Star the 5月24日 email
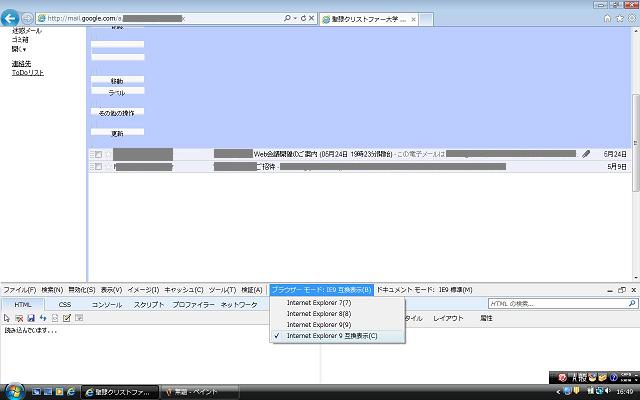The width and height of the screenshot is (640, 400). click(x=108, y=154)
